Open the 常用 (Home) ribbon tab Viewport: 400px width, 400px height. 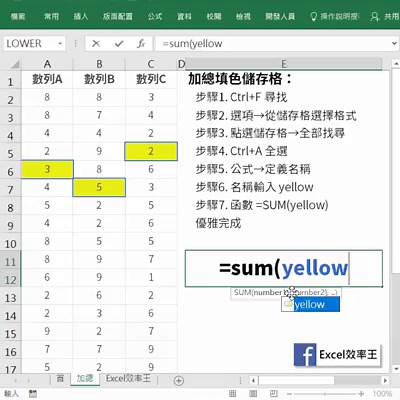51,16
